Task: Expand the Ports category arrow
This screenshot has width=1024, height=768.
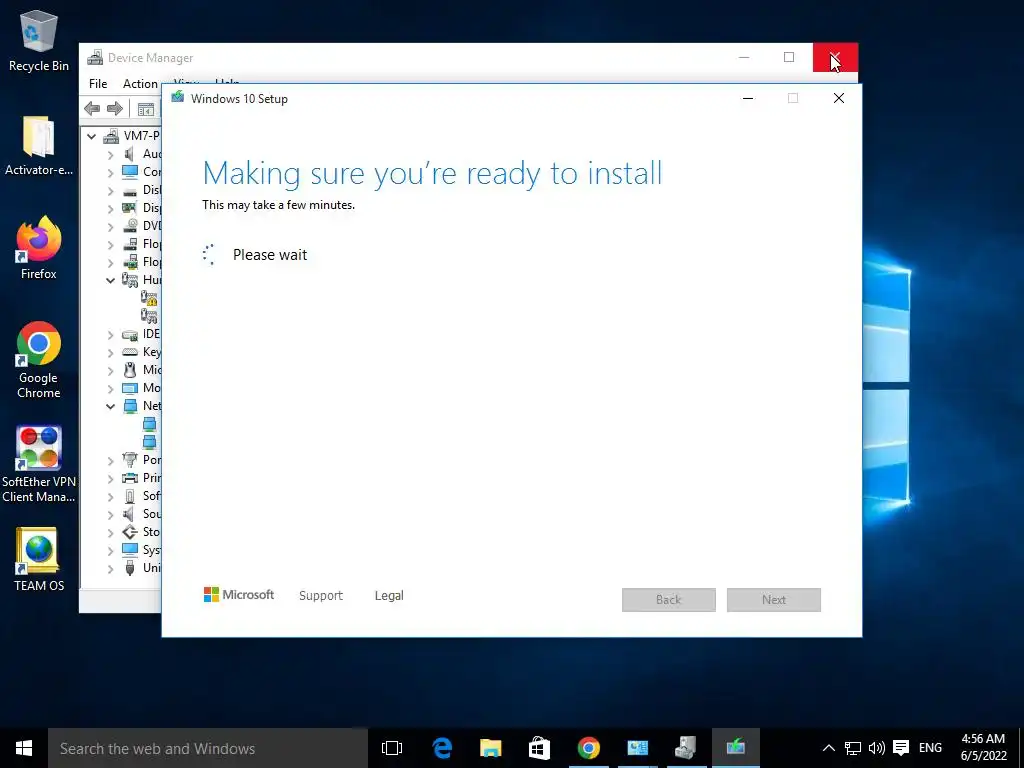Action: click(110, 460)
